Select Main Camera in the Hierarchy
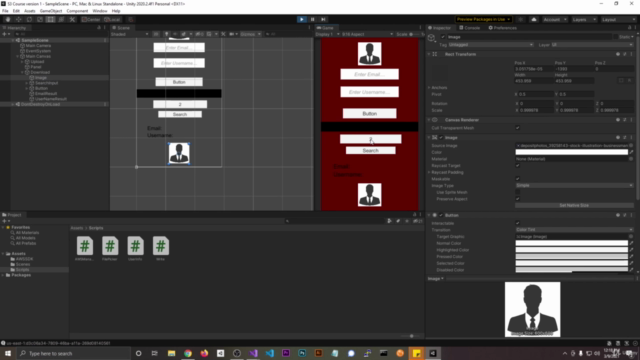The height and width of the screenshot is (360, 640). click(x=38, y=46)
